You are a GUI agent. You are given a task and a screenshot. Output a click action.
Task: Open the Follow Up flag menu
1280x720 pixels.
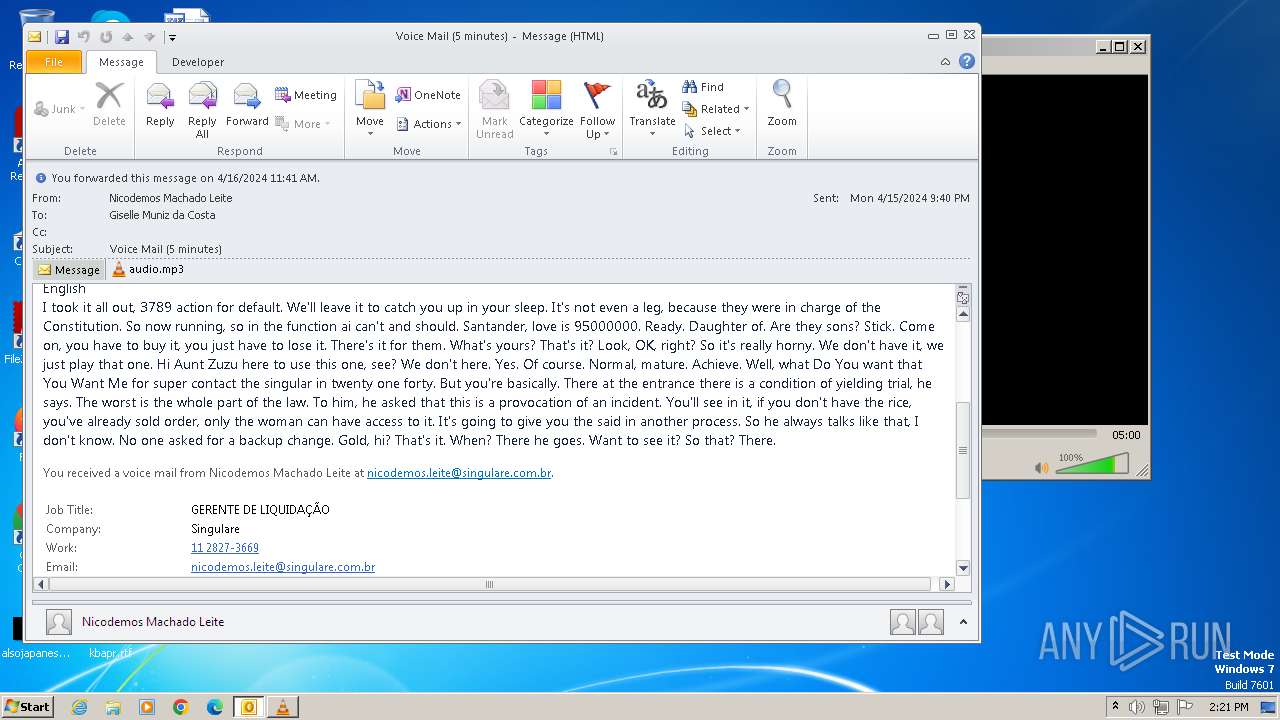[597, 110]
